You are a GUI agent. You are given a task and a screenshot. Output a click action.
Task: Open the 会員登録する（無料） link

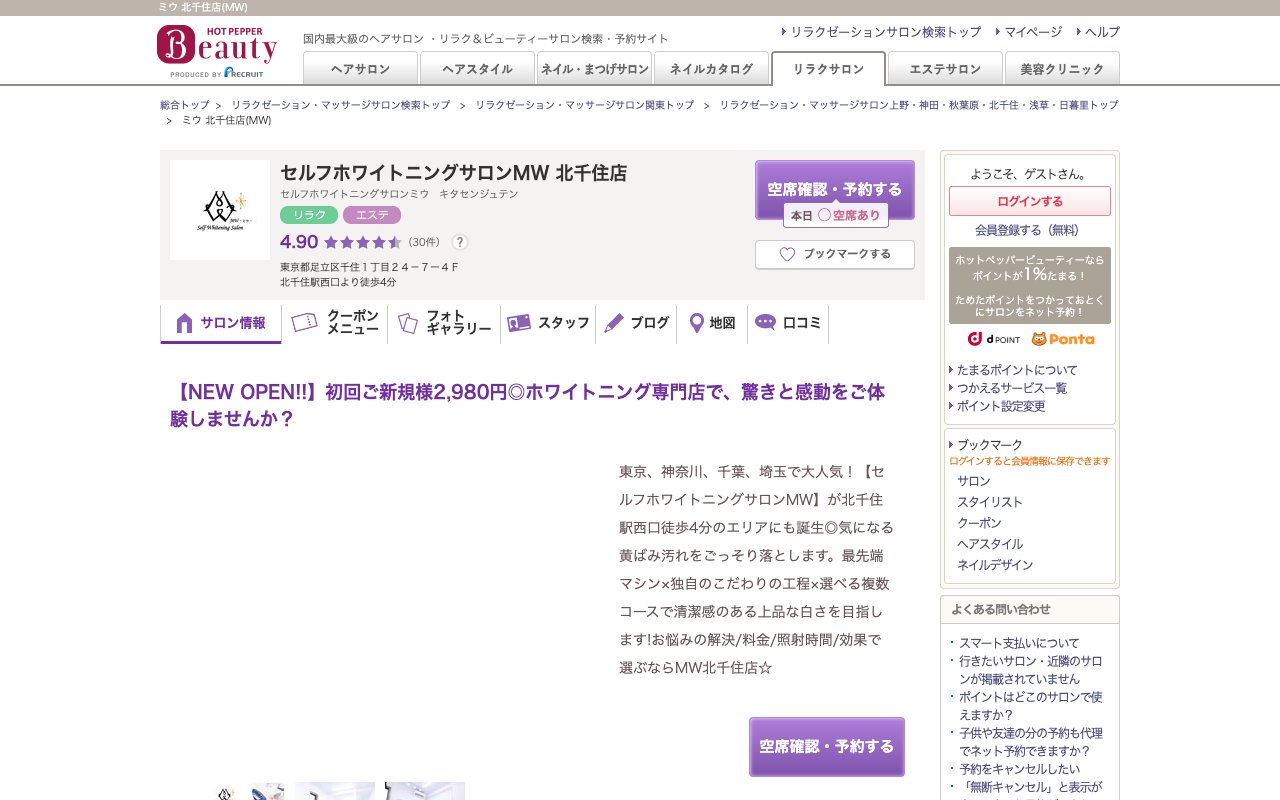tap(1029, 230)
